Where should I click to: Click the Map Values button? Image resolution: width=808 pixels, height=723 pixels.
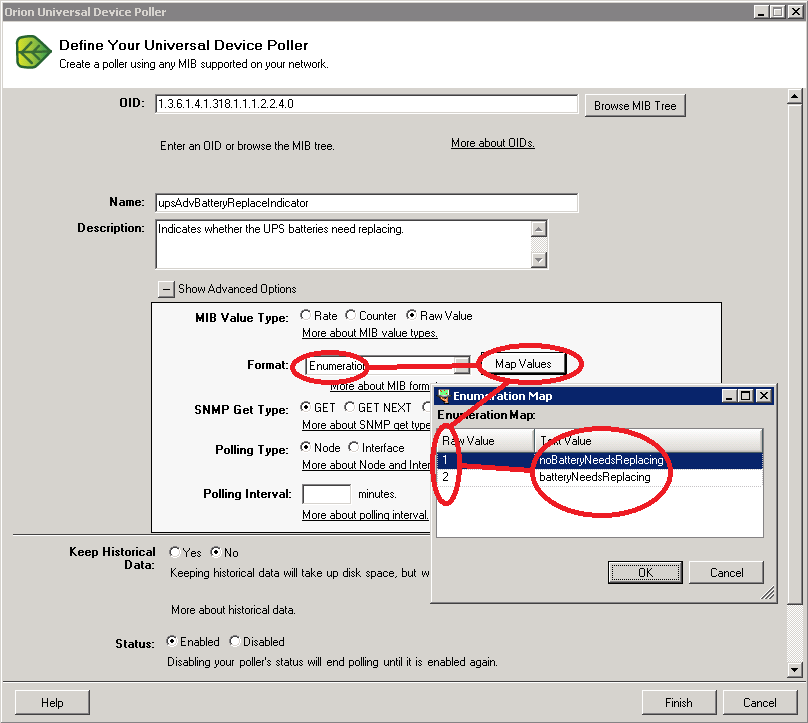pos(523,364)
